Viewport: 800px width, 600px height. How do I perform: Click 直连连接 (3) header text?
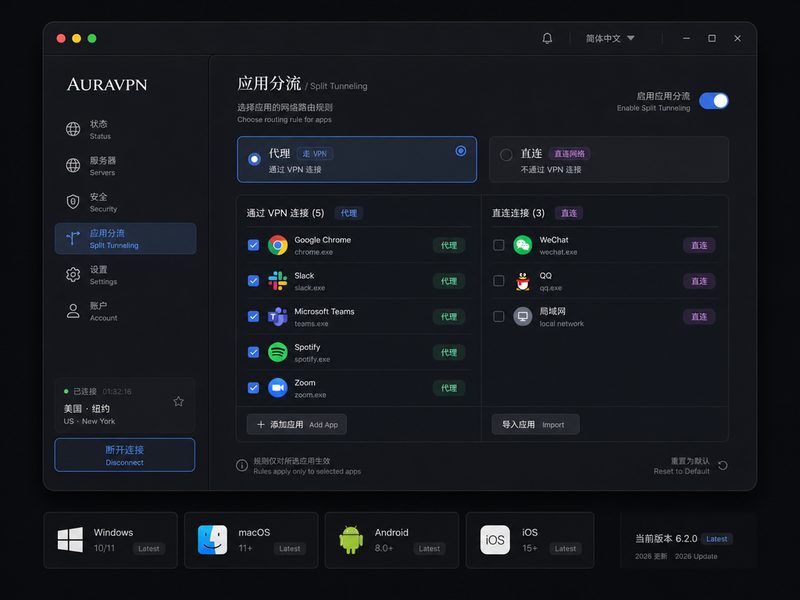click(518, 213)
